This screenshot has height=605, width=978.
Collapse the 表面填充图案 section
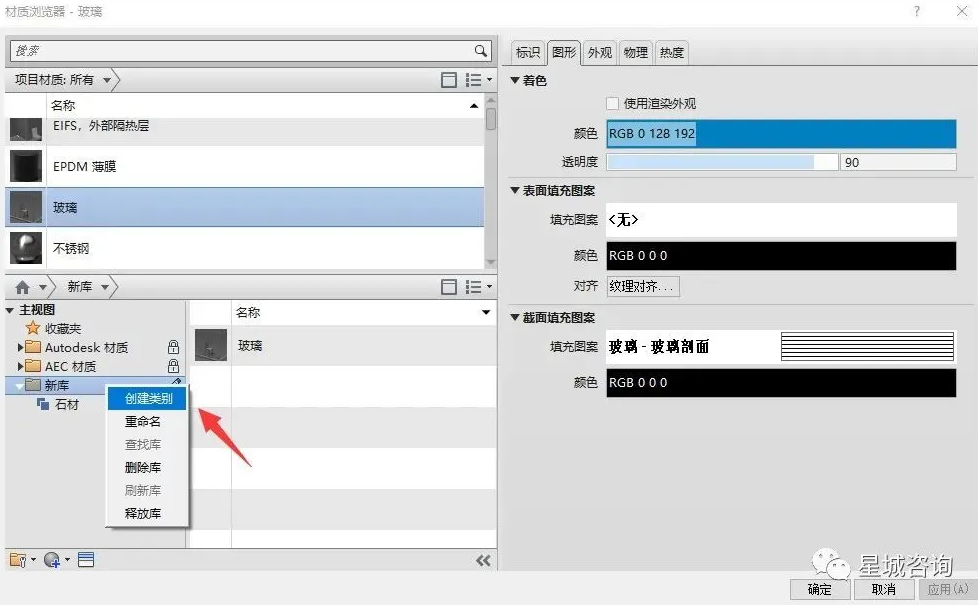[515, 190]
